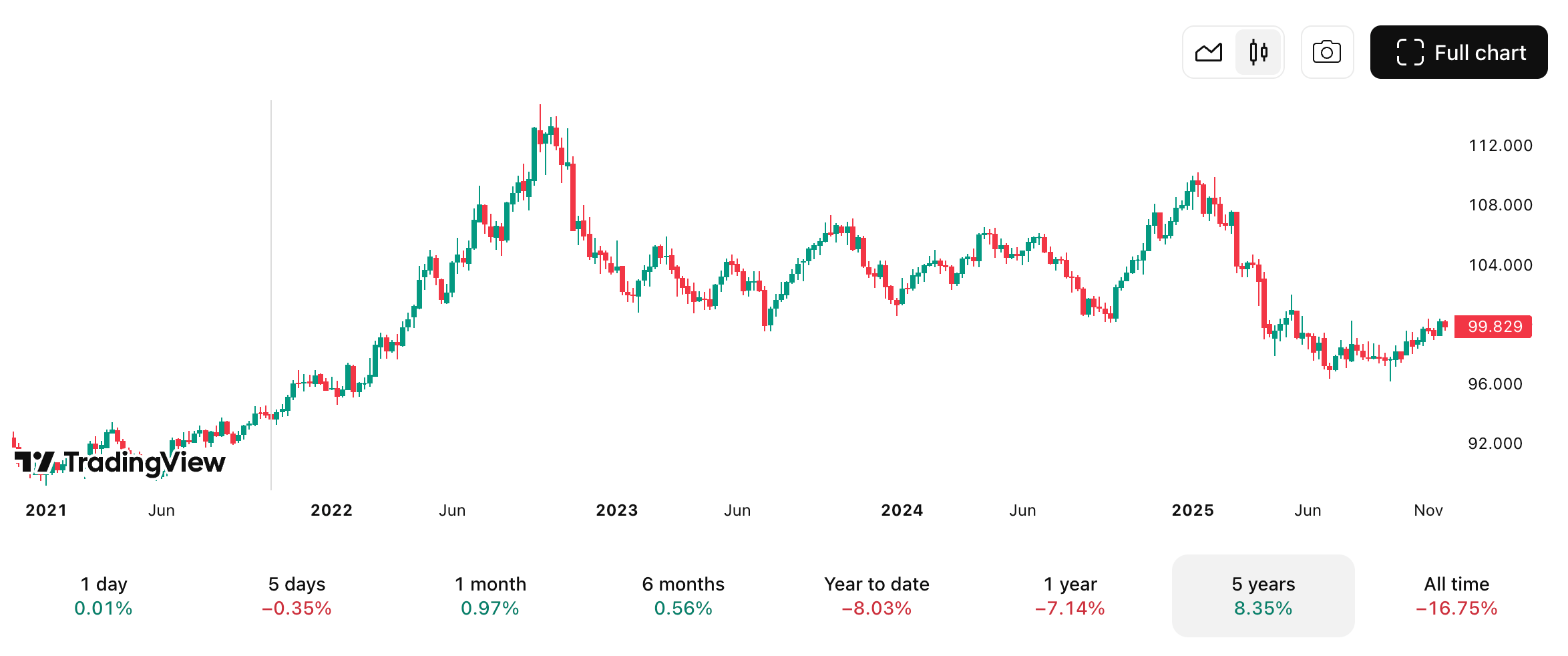Open the Full chart button

[x=1458, y=52]
